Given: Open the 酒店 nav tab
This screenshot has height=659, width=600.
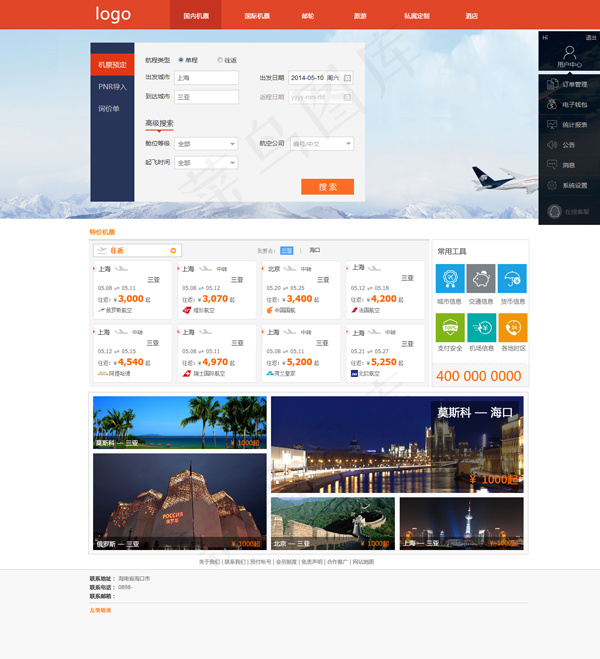Looking at the screenshot, I should tap(471, 16).
